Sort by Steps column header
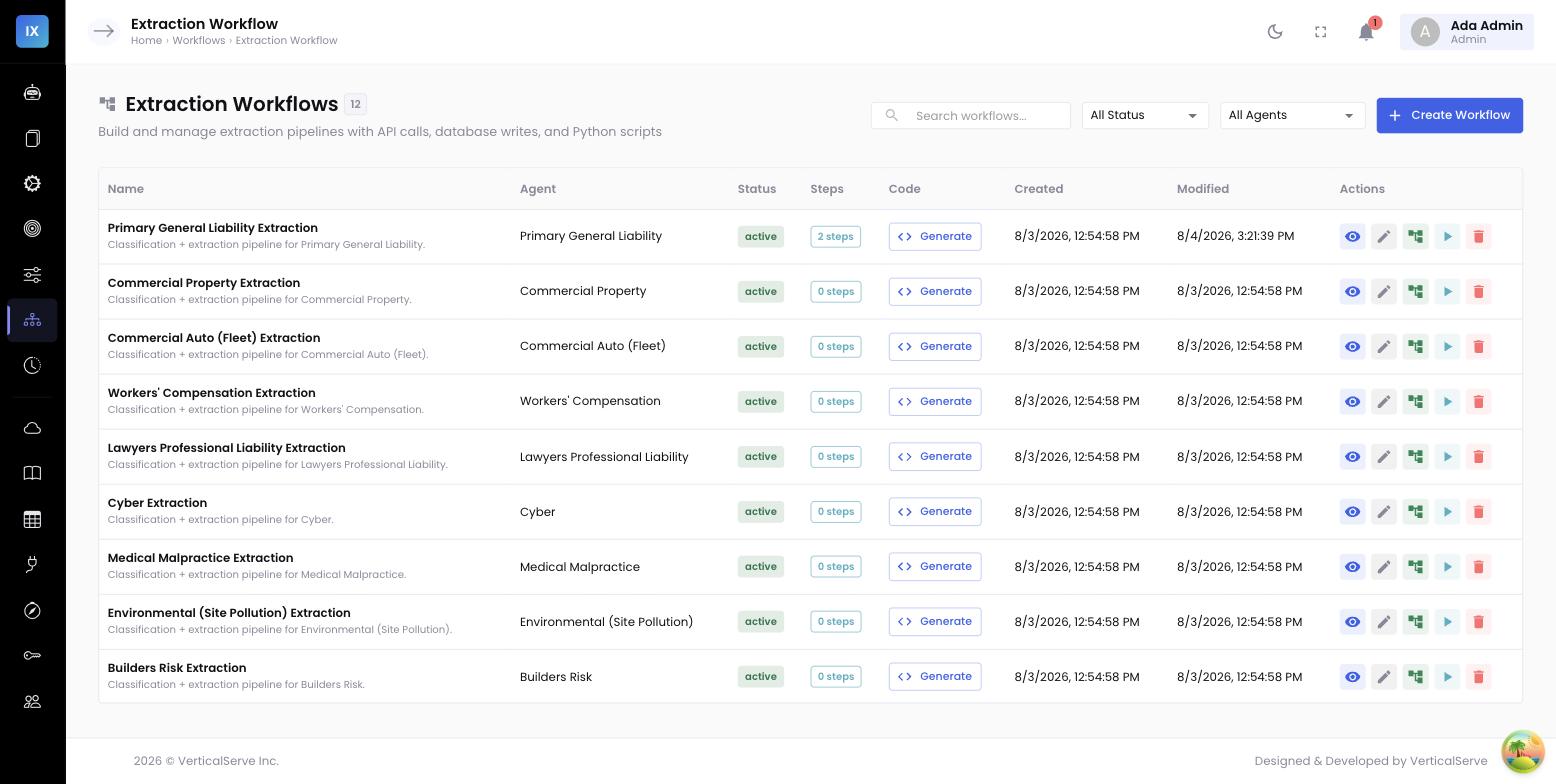1556x784 pixels. [x=827, y=189]
